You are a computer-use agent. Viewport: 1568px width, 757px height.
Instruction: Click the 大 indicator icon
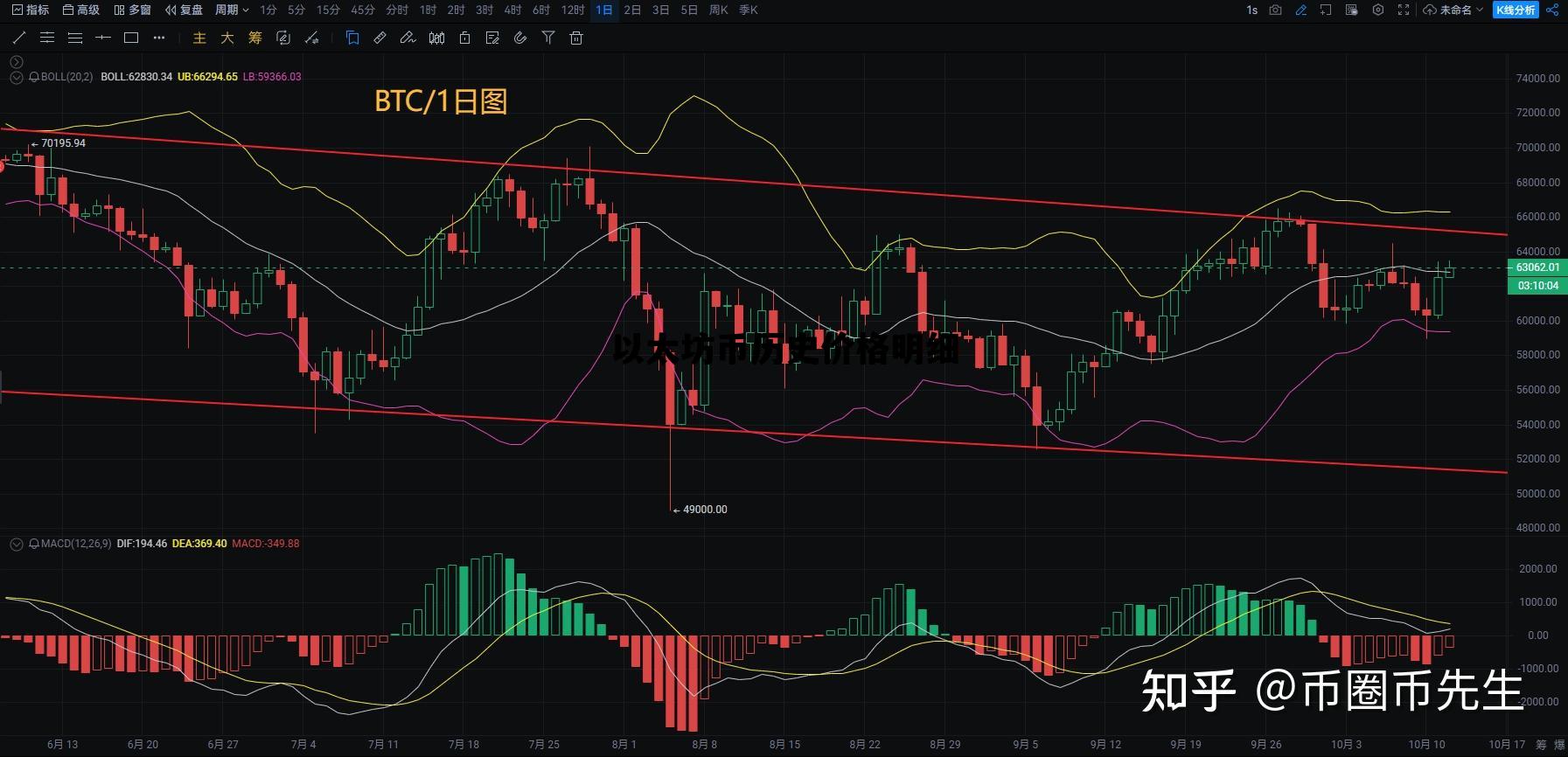click(227, 38)
